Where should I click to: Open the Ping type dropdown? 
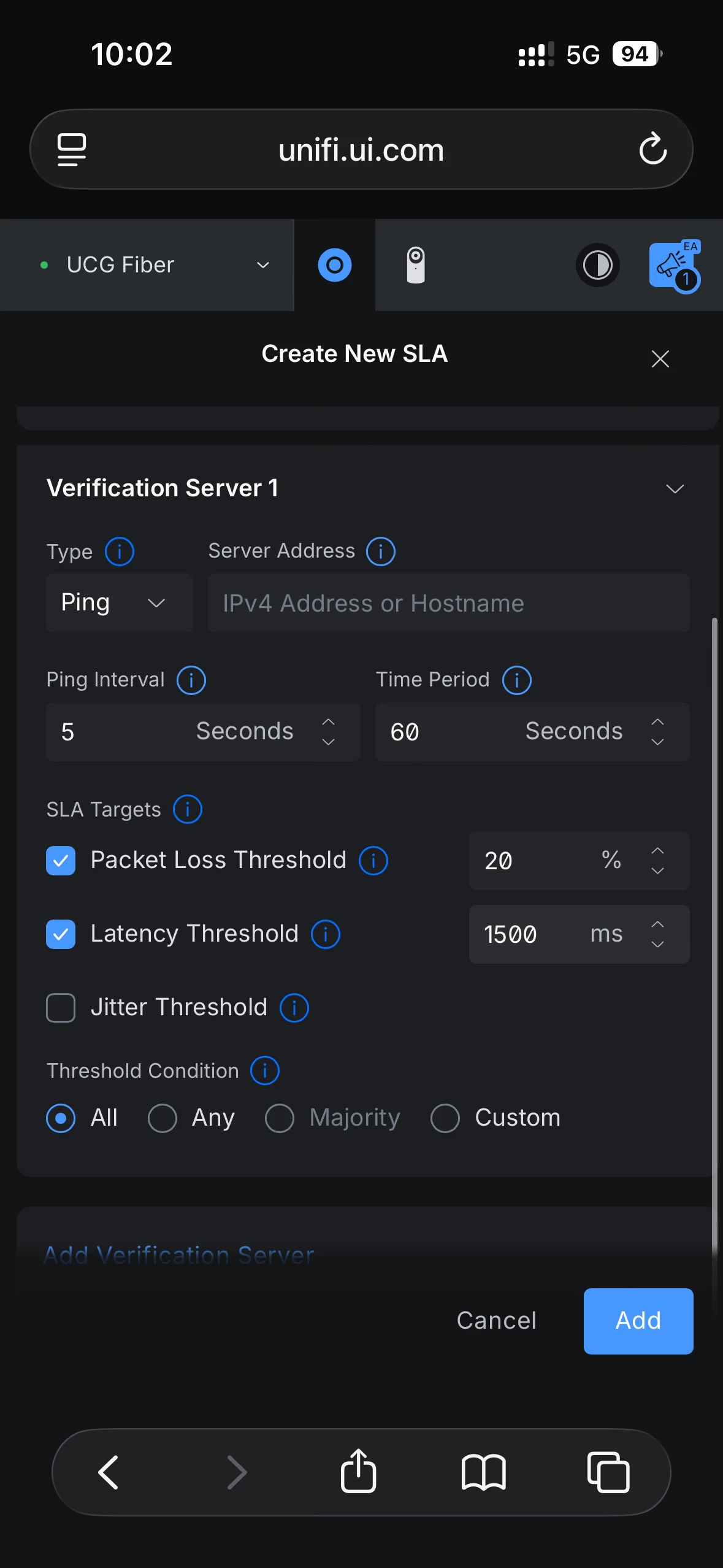(119, 603)
